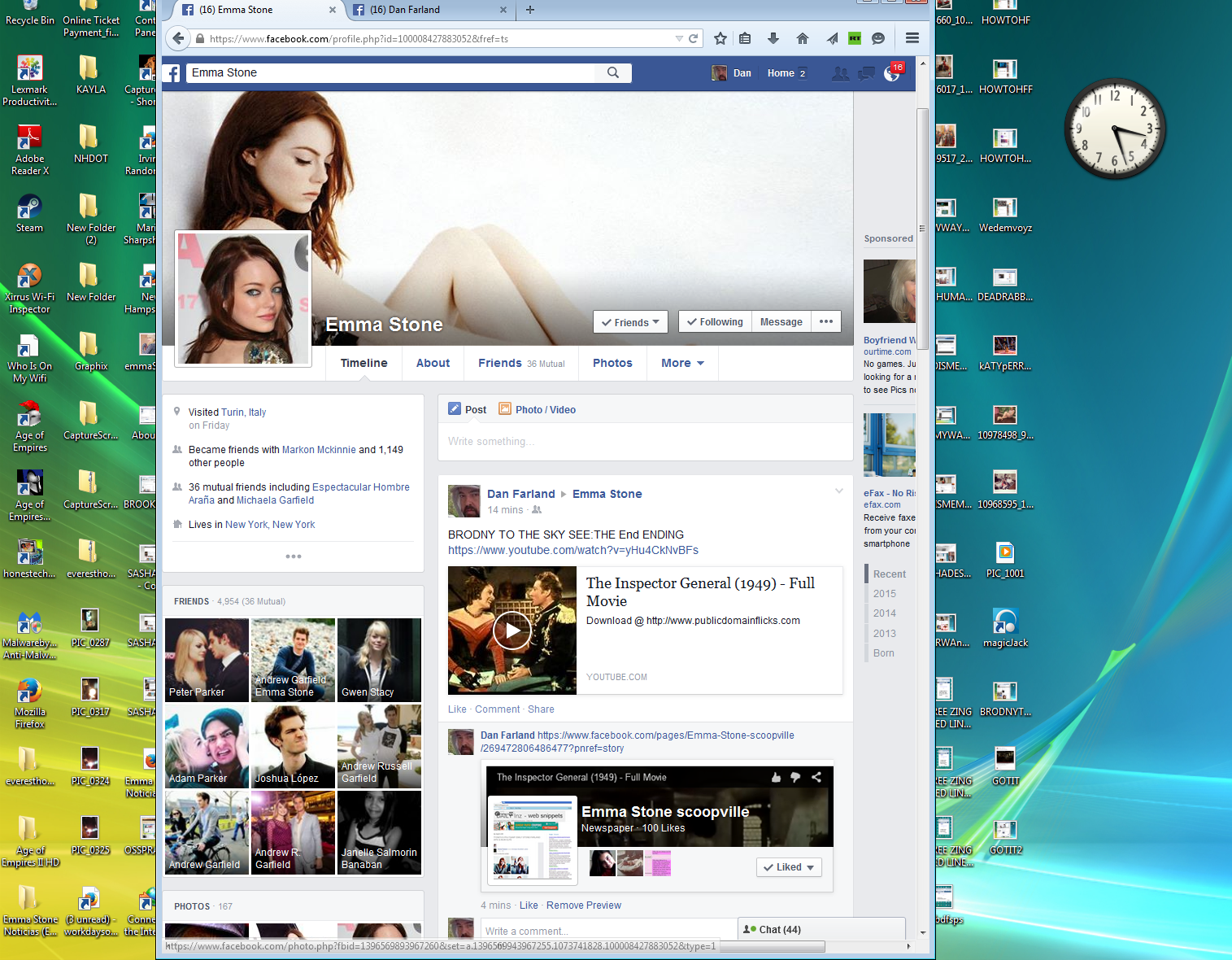1232x960 pixels.
Task: Open URL bar history dropdown arrow
Action: point(679,38)
